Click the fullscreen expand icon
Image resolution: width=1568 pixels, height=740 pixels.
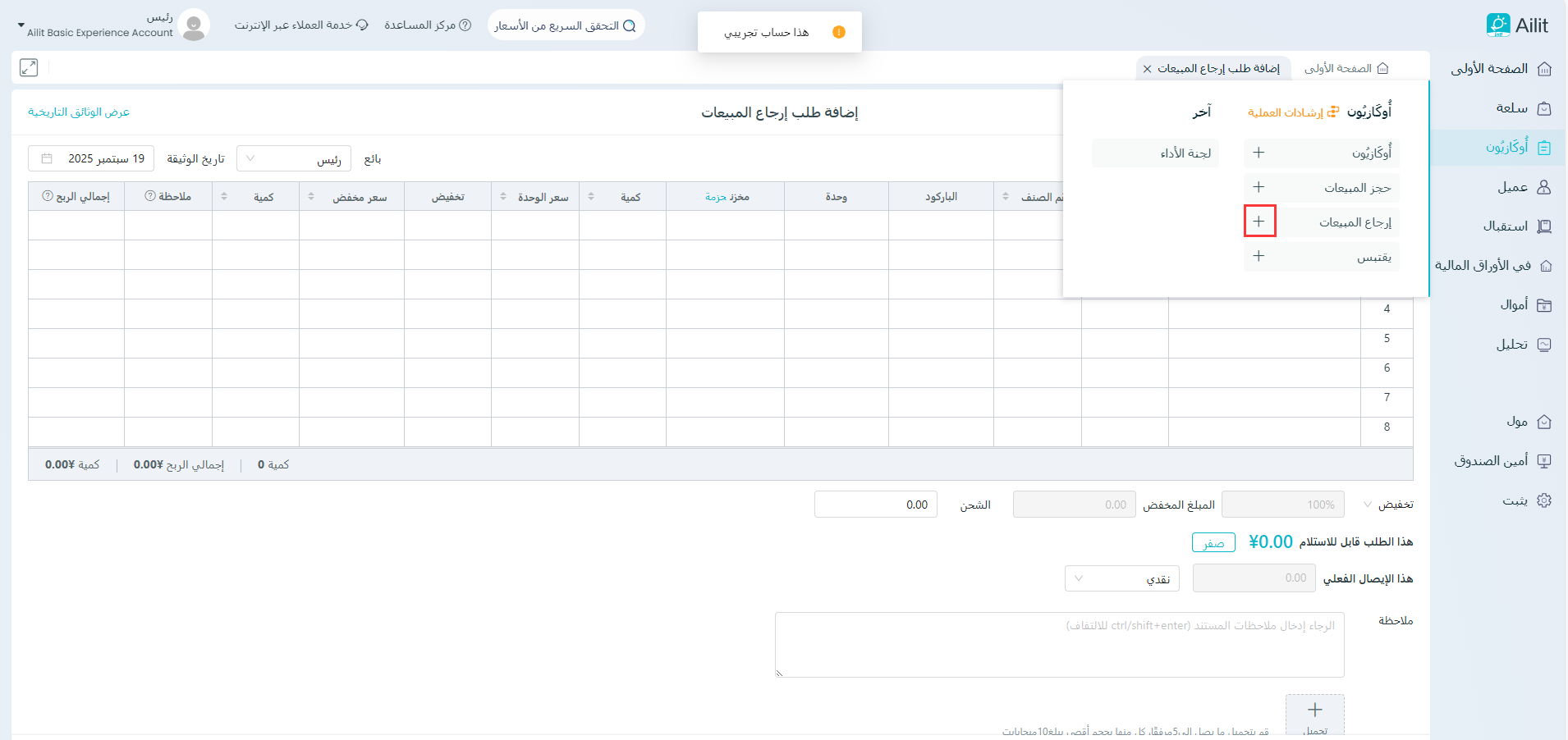click(29, 67)
